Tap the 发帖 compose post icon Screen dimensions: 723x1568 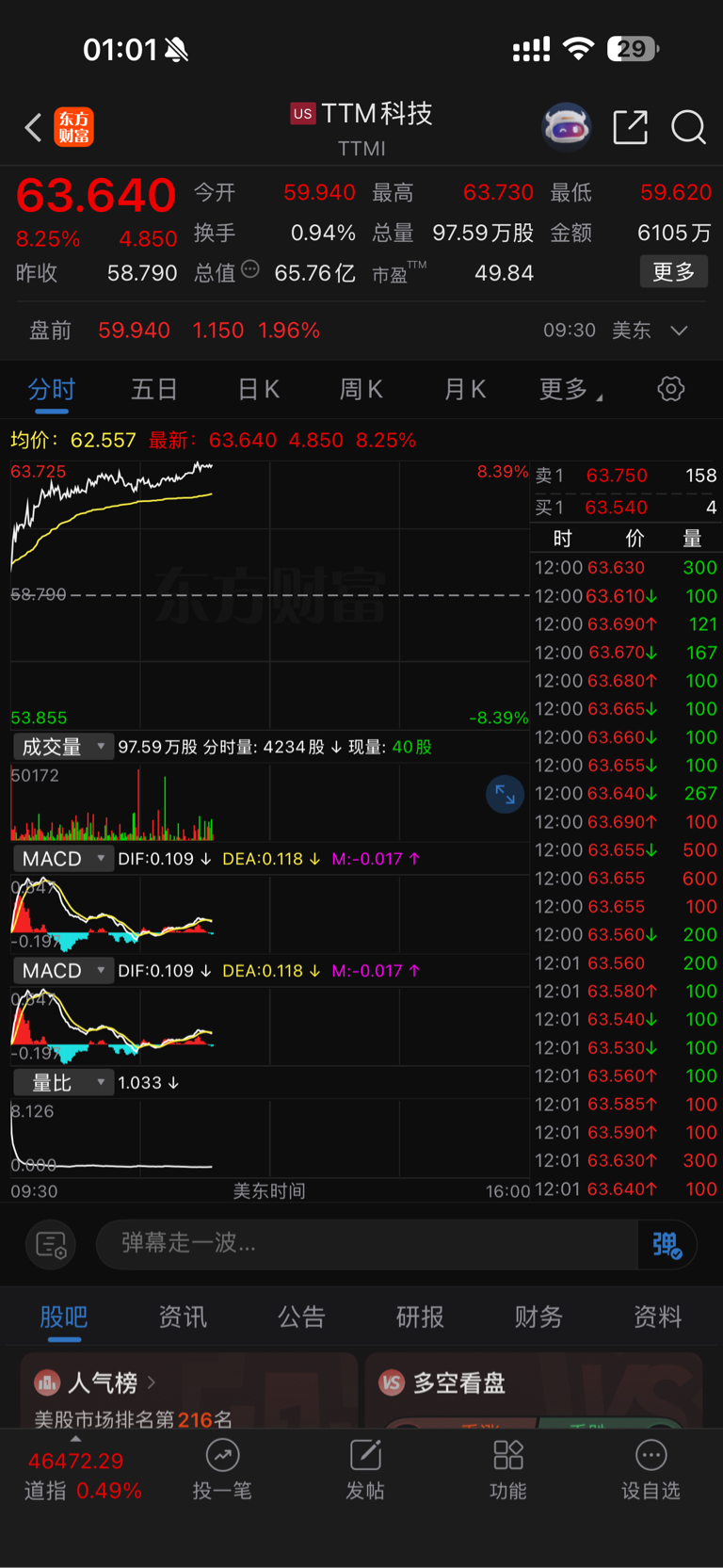click(x=365, y=1455)
